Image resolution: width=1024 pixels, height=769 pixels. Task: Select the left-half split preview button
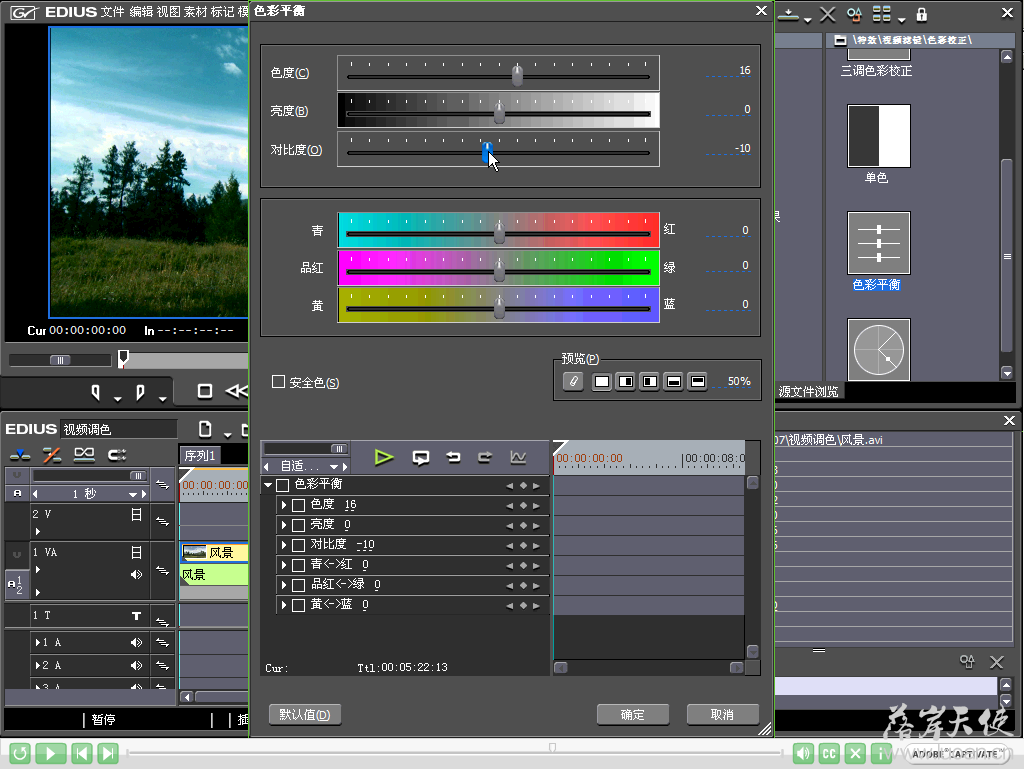650,381
